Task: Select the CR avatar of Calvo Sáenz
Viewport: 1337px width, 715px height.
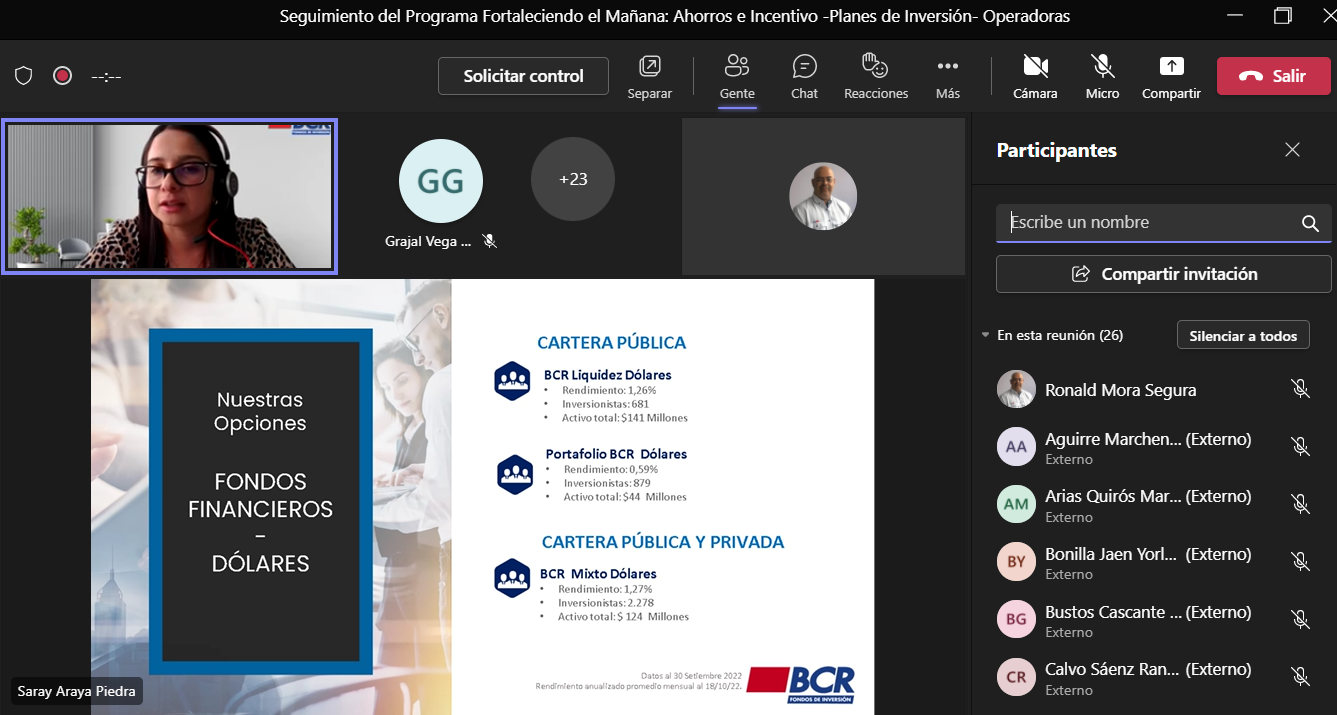Action: pos(1016,677)
